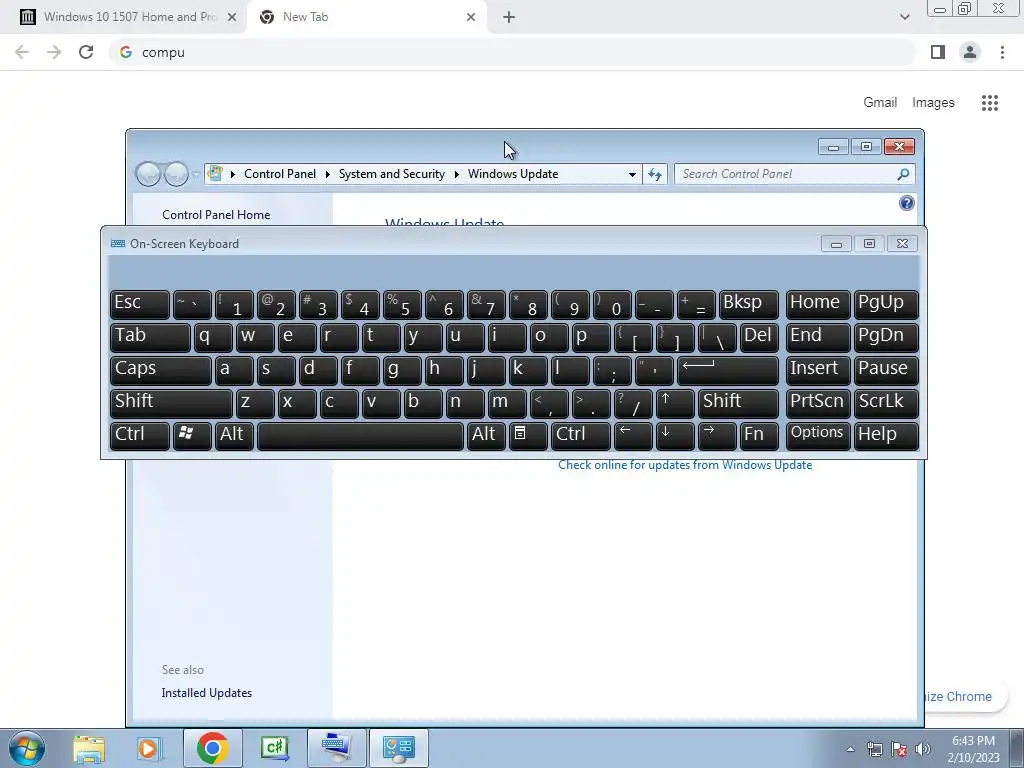Toggle Caps key on On-Screen Keyboard
Screen dimensions: 1024x768
(161, 370)
